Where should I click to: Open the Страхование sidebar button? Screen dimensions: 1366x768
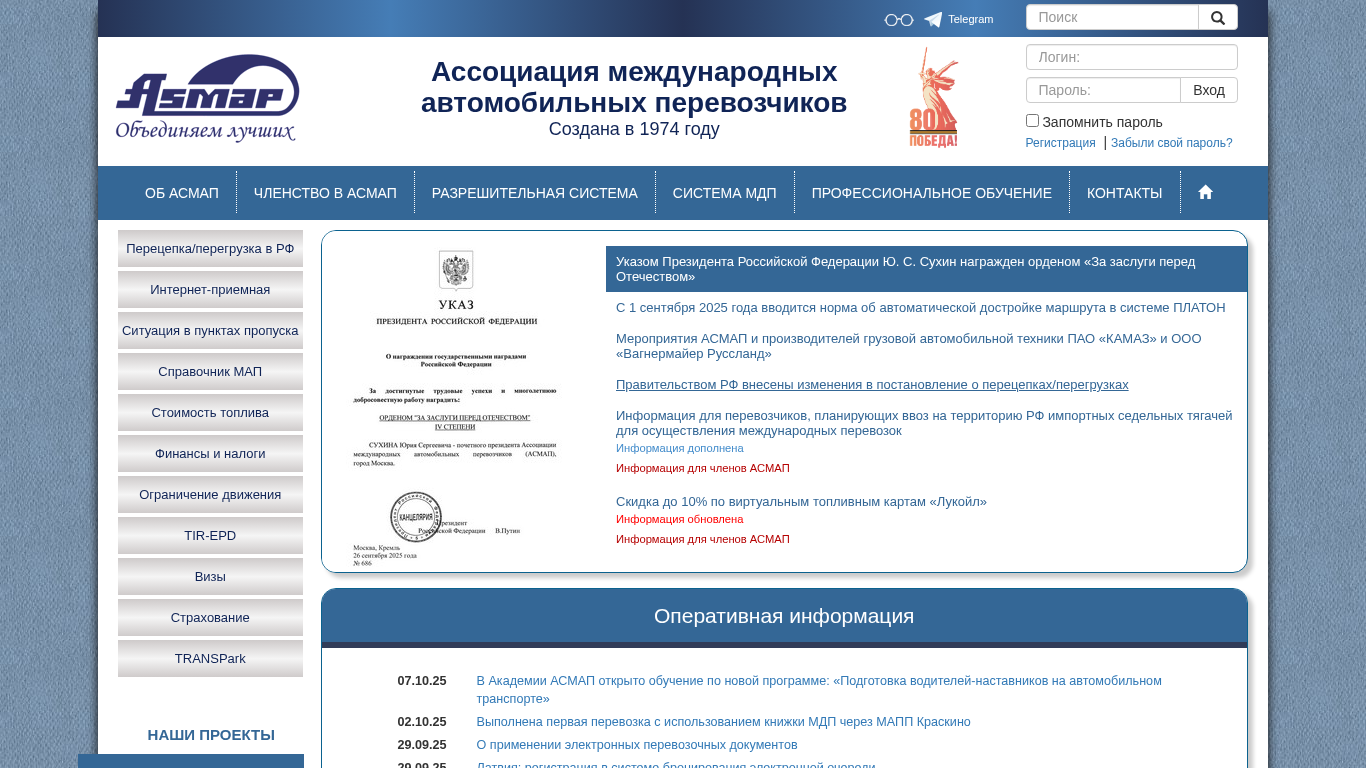(x=210, y=617)
